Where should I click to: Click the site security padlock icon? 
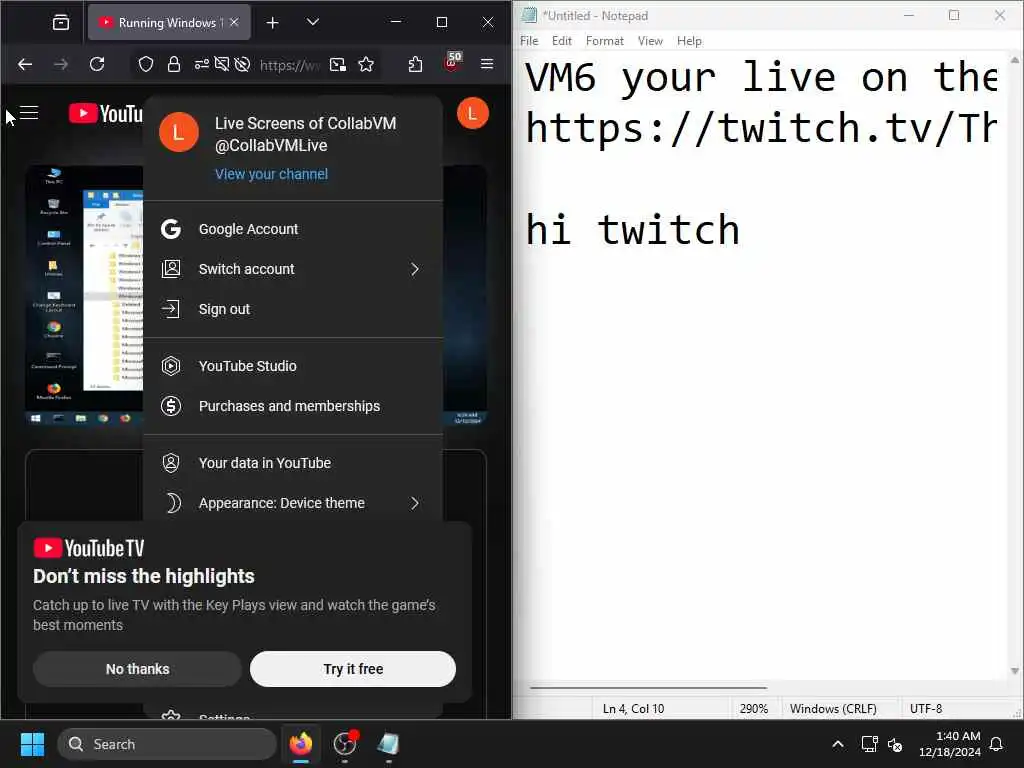(174, 64)
